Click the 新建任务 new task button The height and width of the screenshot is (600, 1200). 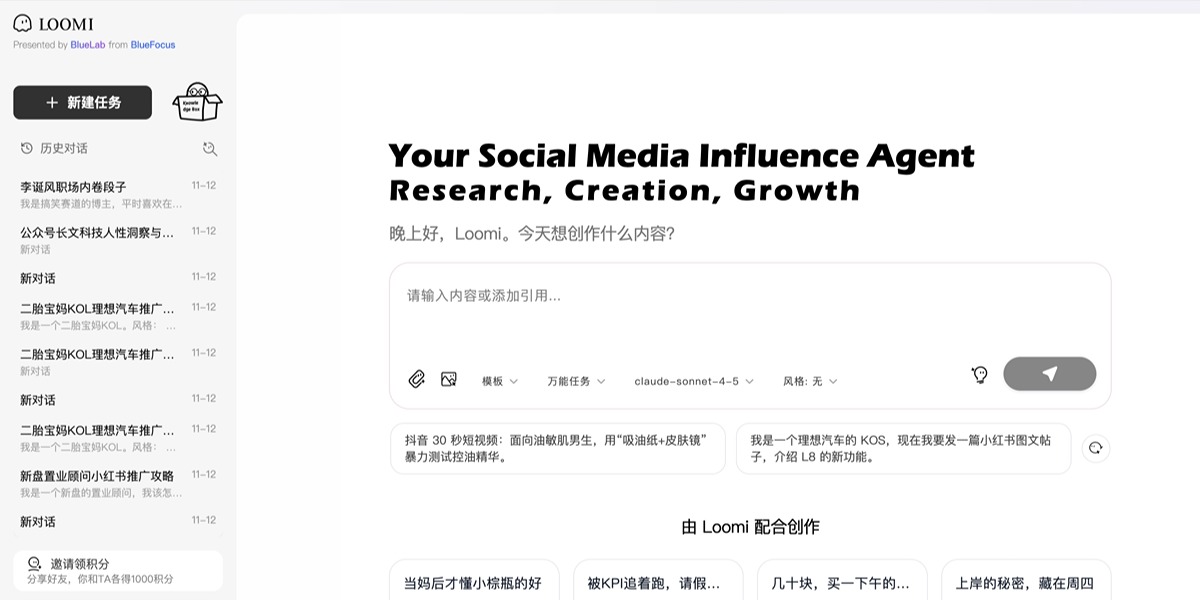click(83, 102)
